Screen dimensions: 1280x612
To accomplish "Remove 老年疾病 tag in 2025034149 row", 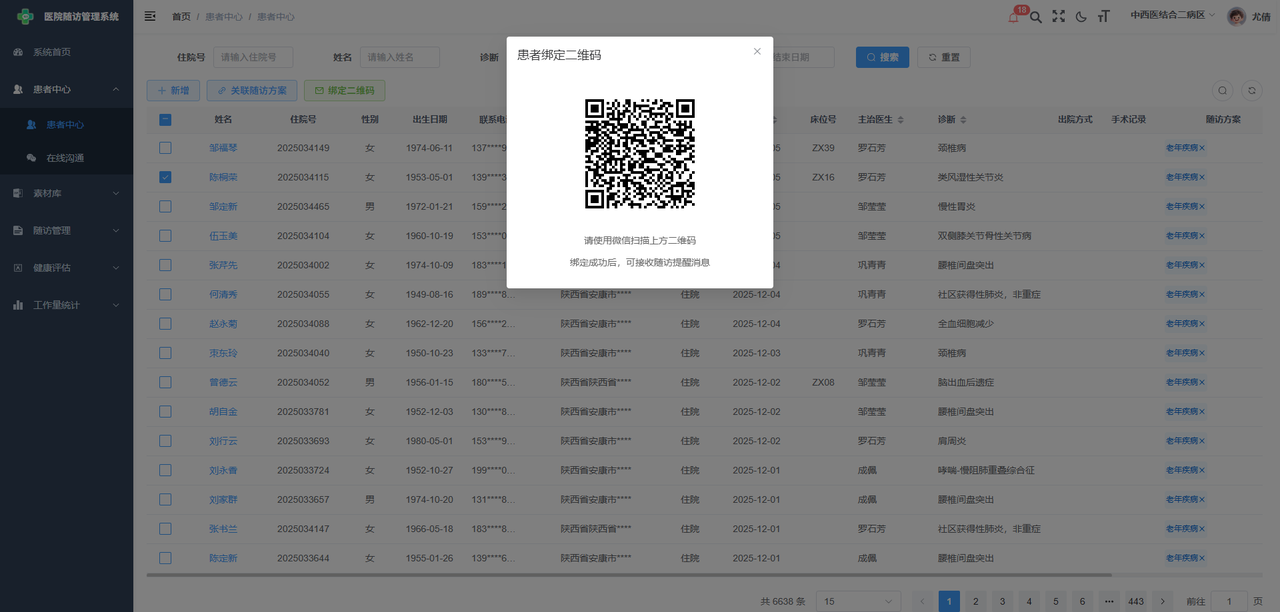I will (1202, 148).
